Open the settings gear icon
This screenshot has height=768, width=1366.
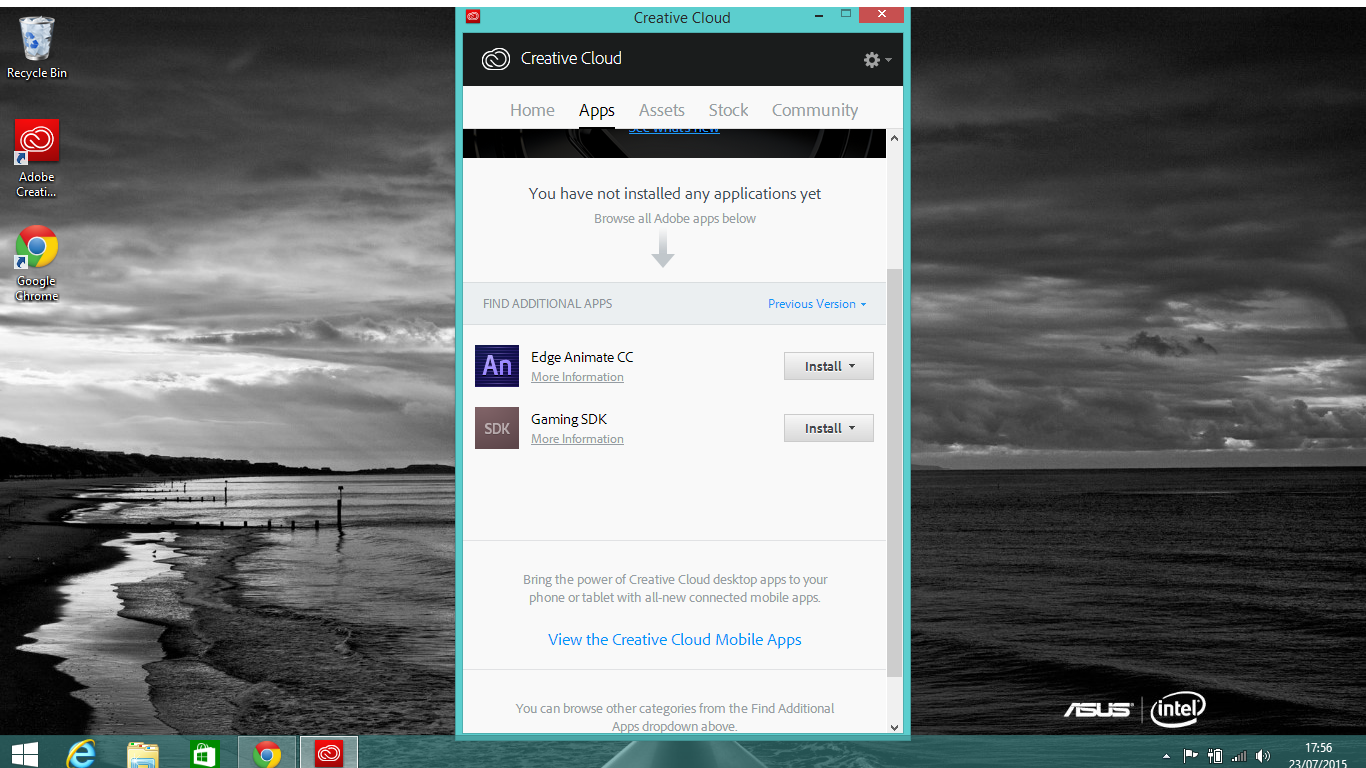point(871,59)
